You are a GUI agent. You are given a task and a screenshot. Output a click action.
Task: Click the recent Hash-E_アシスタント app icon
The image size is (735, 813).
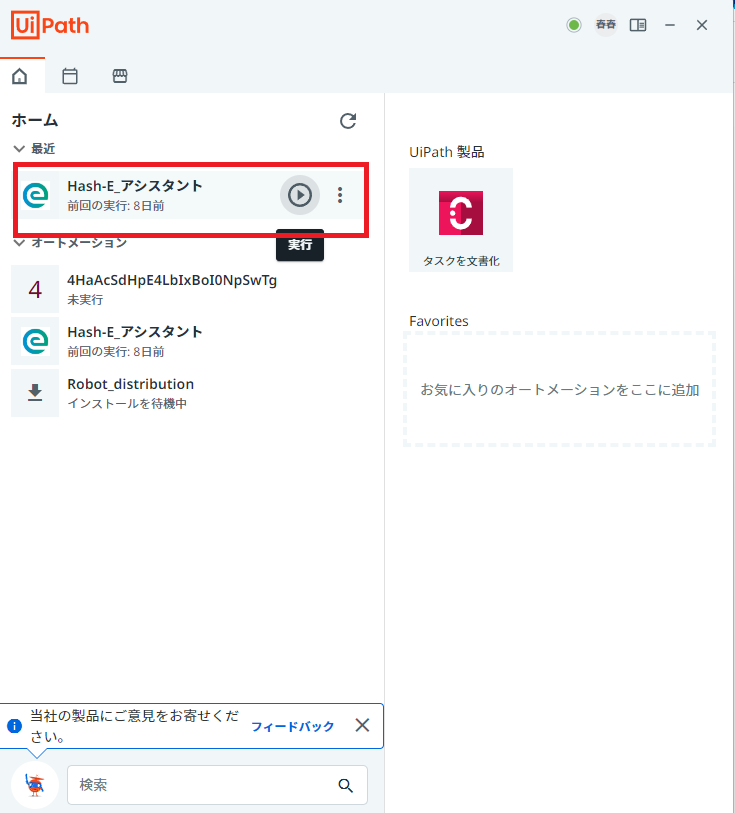coord(36,195)
